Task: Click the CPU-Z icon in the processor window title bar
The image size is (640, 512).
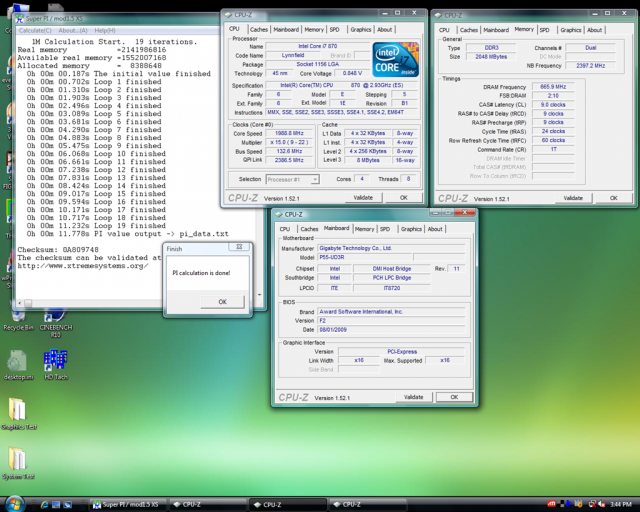Action: [228, 15]
